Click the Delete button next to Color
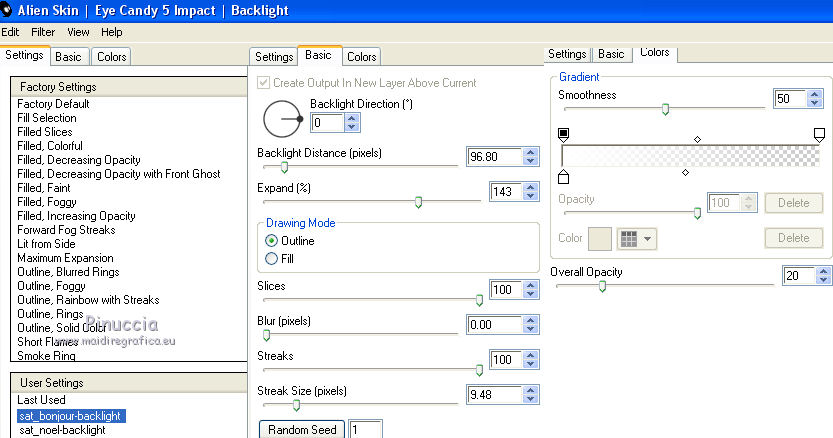 [794, 238]
